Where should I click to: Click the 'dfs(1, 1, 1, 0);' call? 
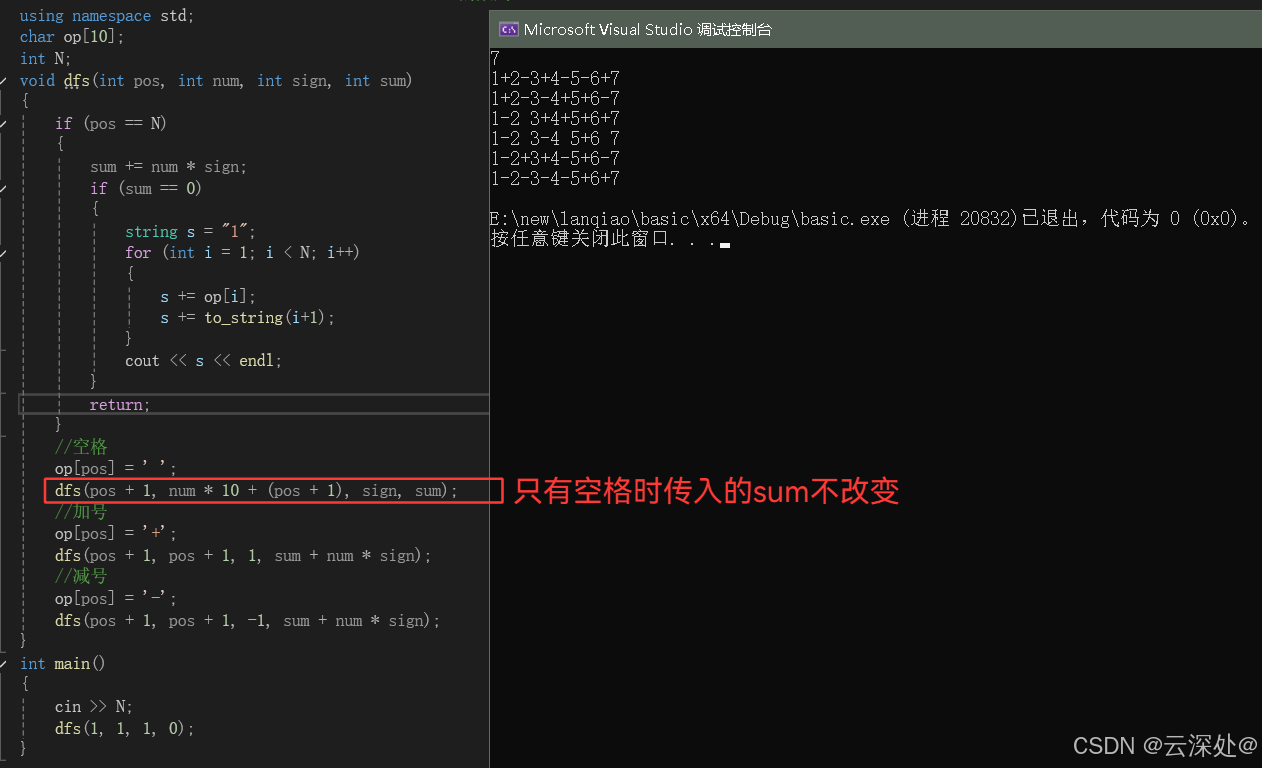coord(124,729)
